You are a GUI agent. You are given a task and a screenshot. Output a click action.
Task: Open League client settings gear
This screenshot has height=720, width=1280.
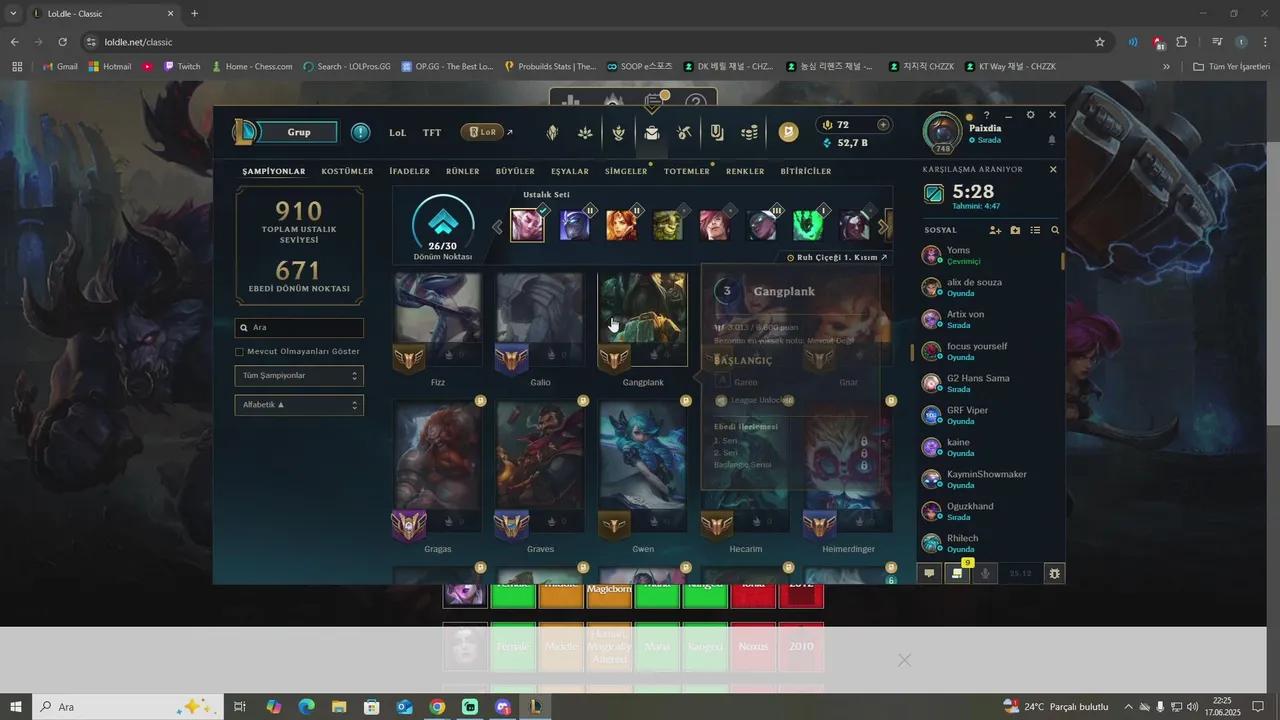(1031, 115)
